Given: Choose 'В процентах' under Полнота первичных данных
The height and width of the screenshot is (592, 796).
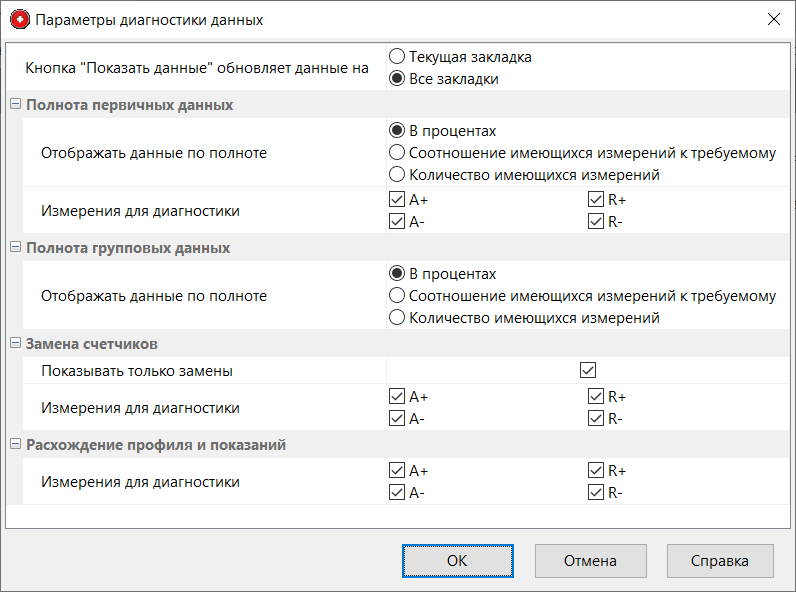Looking at the screenshot, I should 397,131.
